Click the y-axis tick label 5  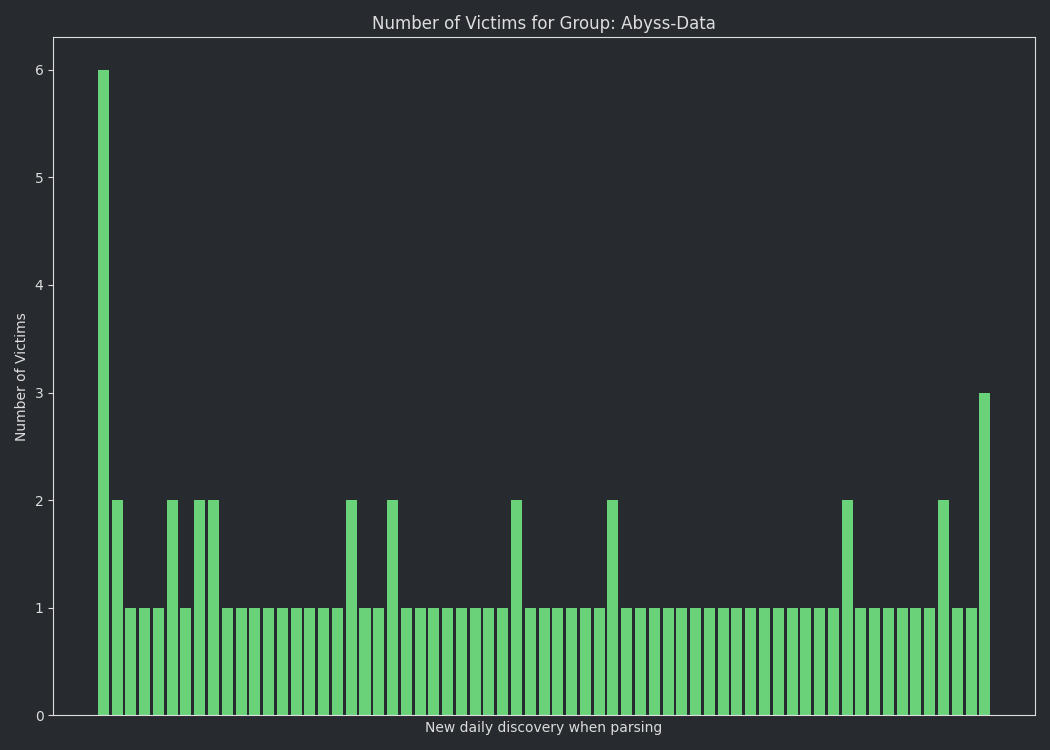pos(40,178)
